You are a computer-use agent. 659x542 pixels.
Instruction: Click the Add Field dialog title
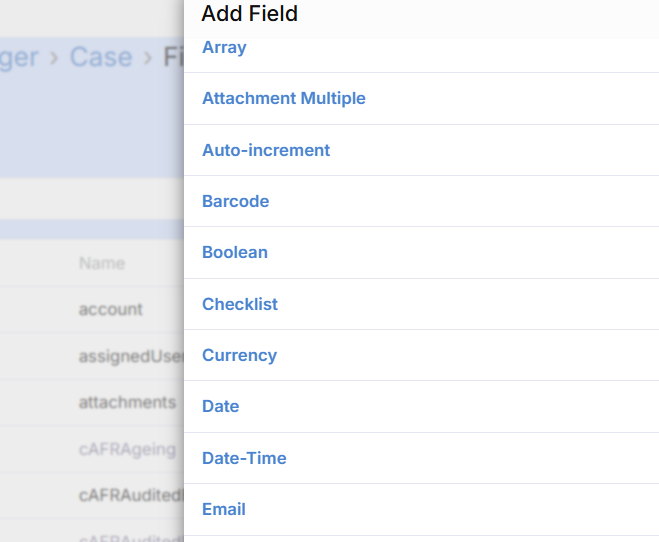point(249,14)
